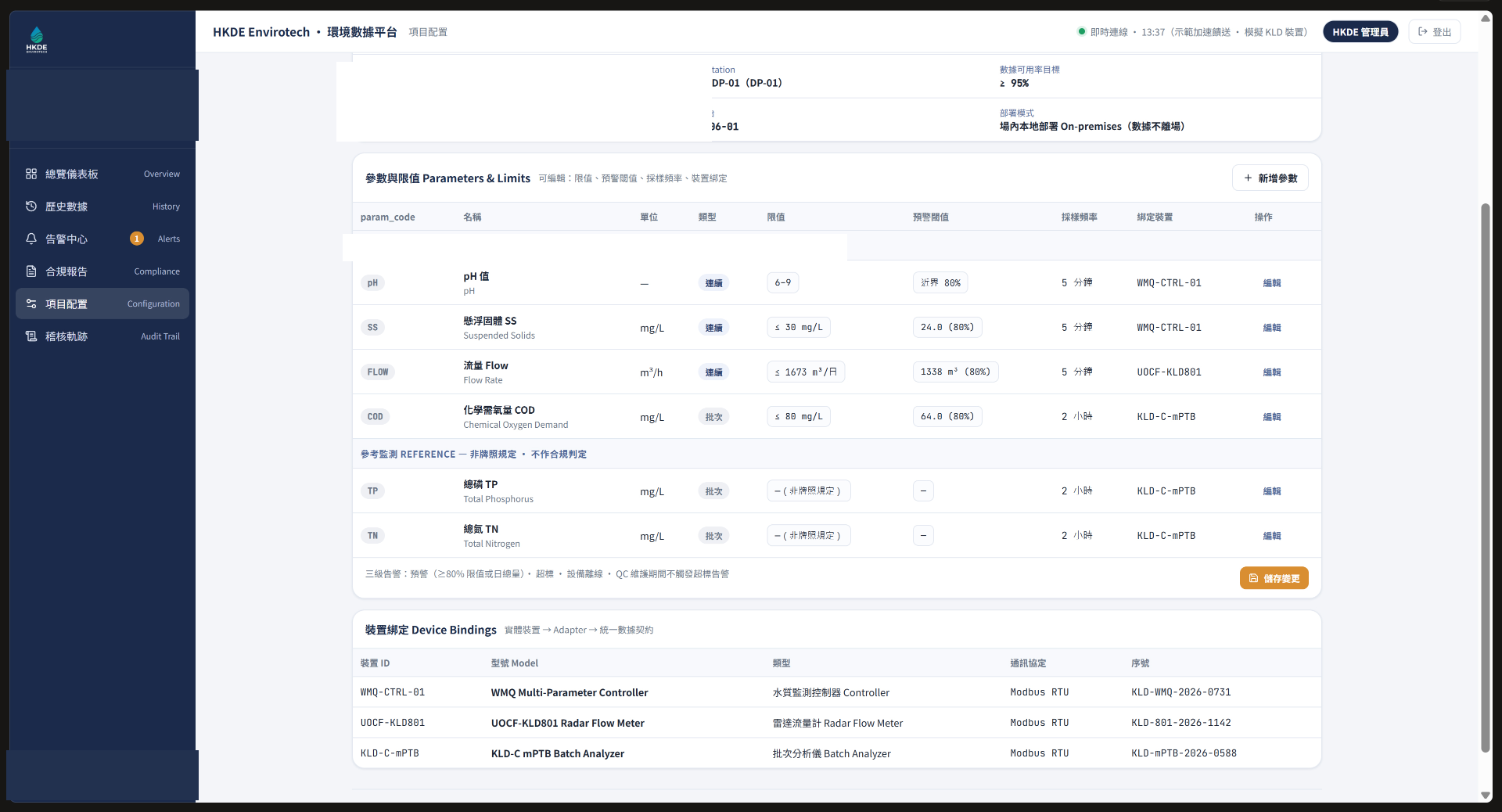Click the param_code column header
The height and width of the screenshot is (812, 1502).
(387, 217)
